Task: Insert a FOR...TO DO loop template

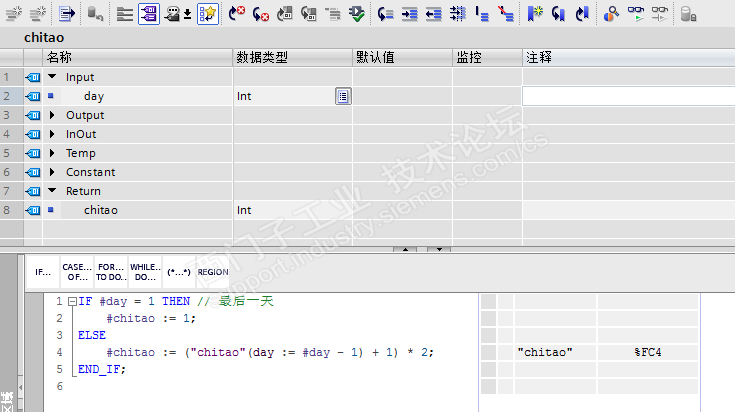Action: pyautogui.click(x=111, y=272)
